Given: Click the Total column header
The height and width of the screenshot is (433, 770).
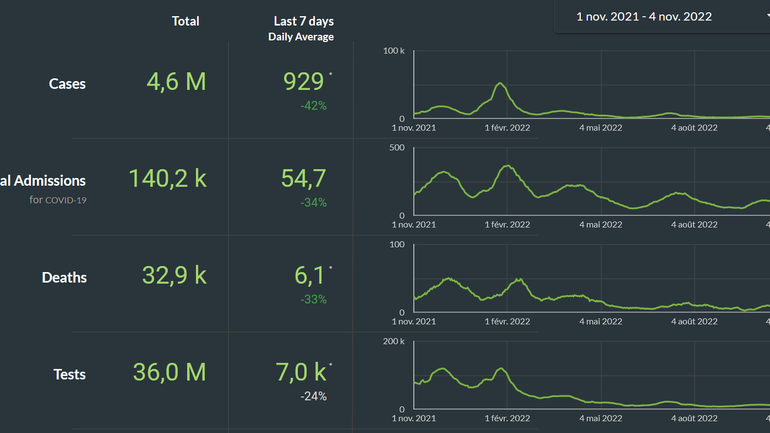Looking at the screenshot, I should coord(185,21).
